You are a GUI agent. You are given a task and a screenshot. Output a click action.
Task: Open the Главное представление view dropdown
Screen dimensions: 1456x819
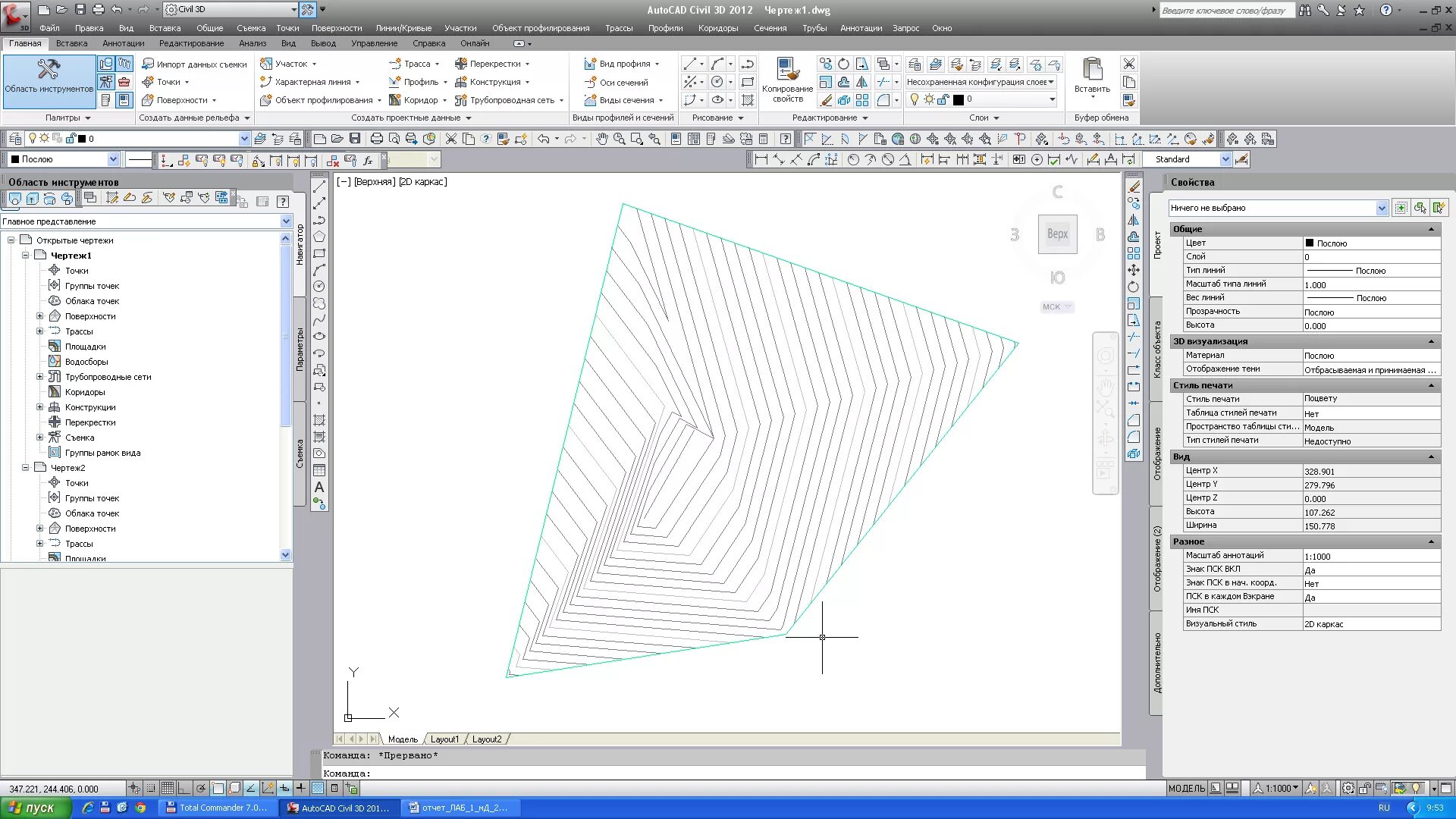(x=286, y=221)
